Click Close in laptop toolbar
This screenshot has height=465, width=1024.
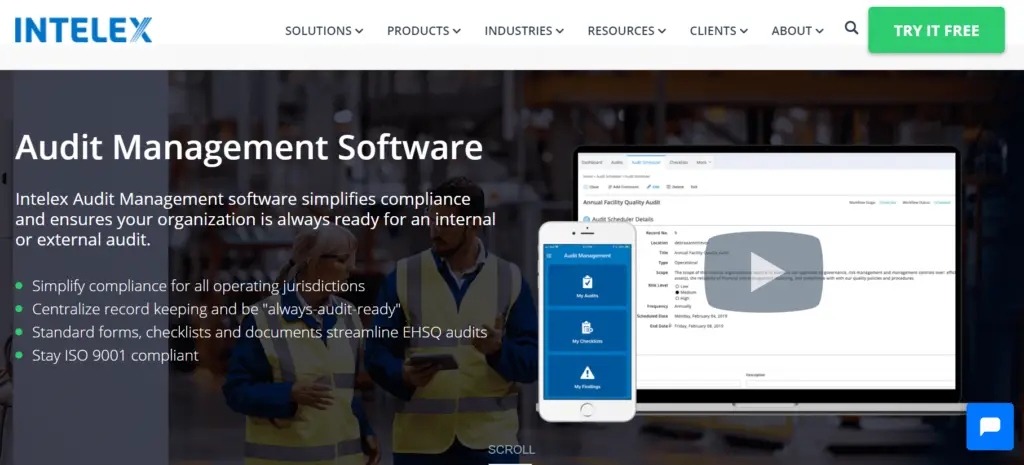[x=590, y=187]
